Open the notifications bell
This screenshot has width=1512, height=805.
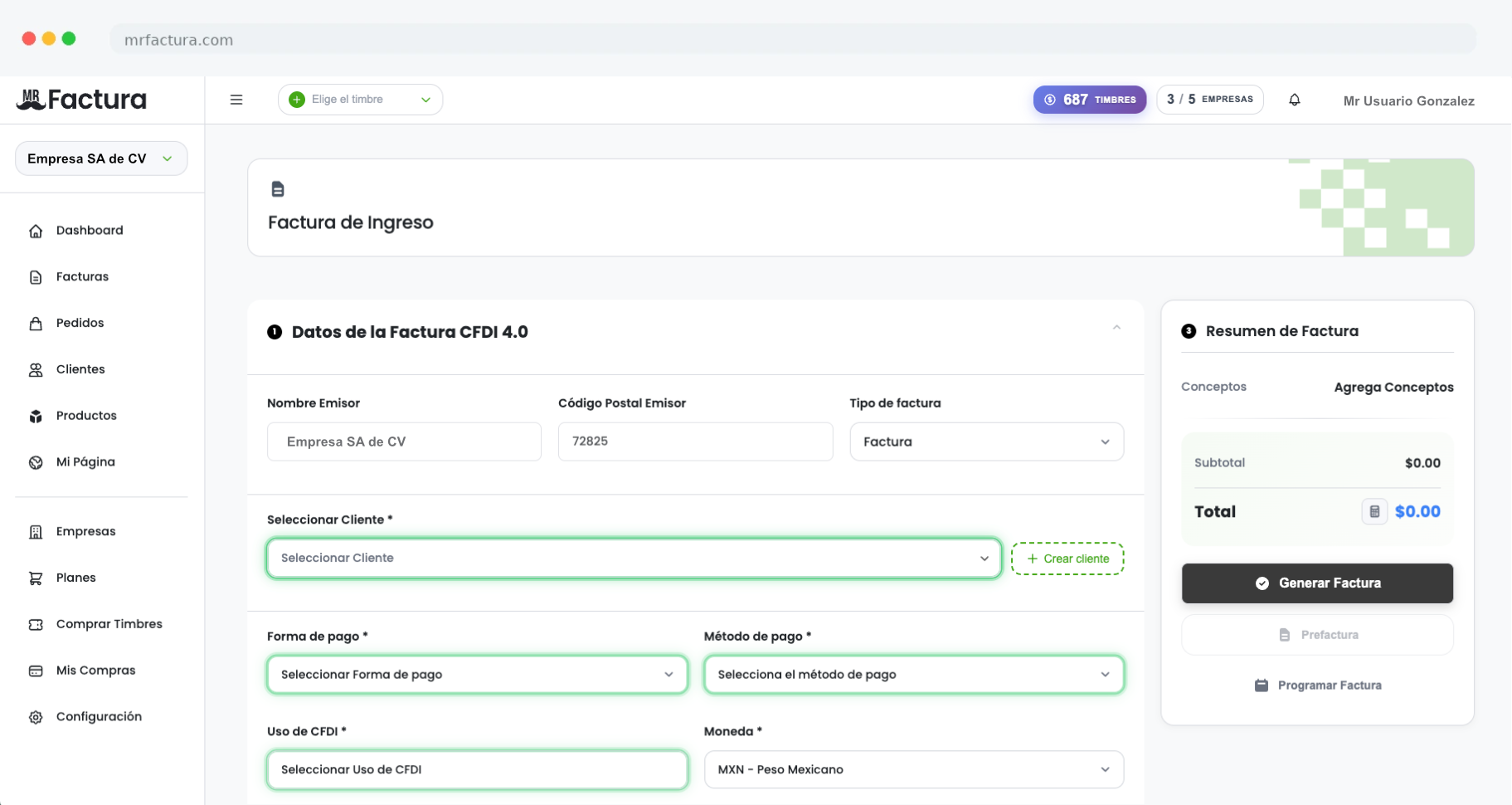point(1294,100)
